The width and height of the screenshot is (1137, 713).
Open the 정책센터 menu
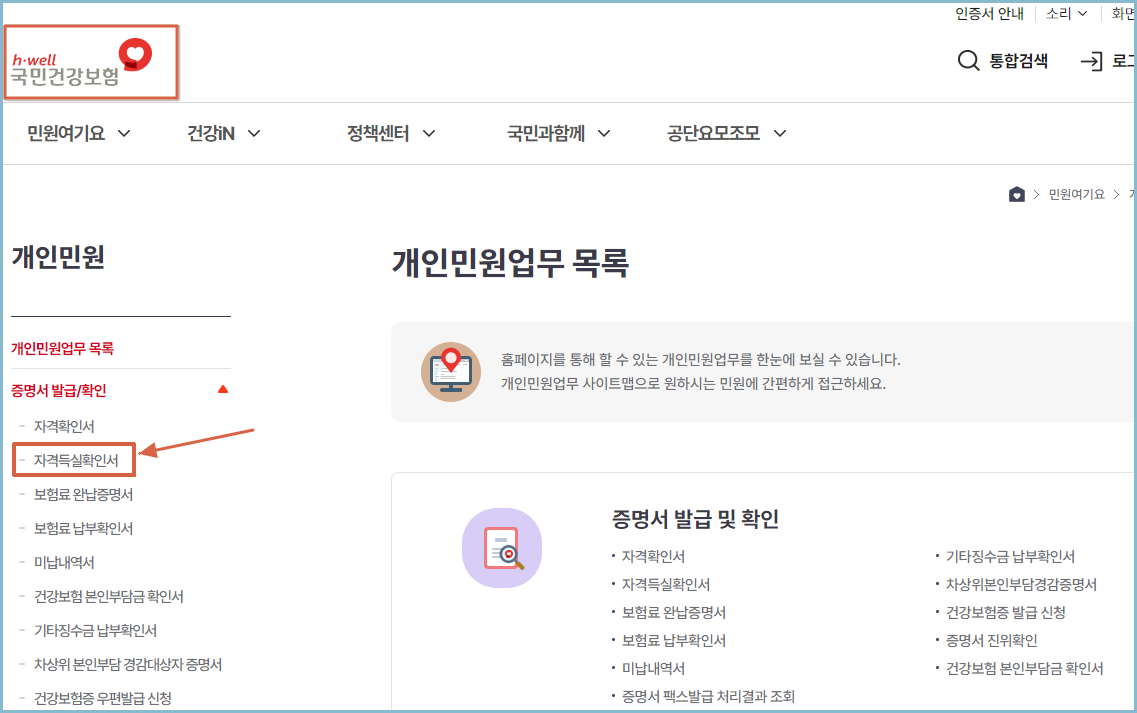(x=377, y=132)
